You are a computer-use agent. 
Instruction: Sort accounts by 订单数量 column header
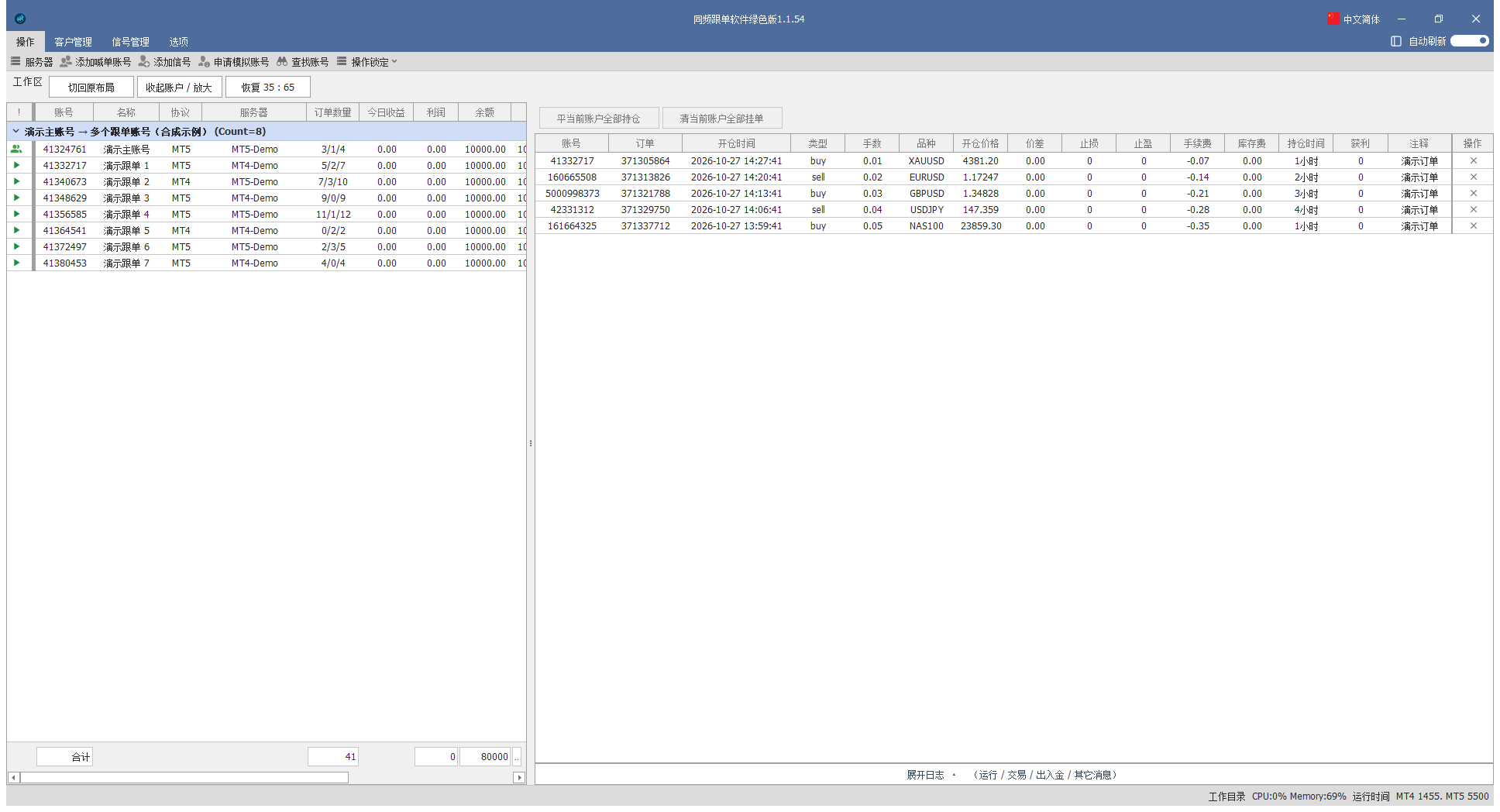click(x=332, y=112)
